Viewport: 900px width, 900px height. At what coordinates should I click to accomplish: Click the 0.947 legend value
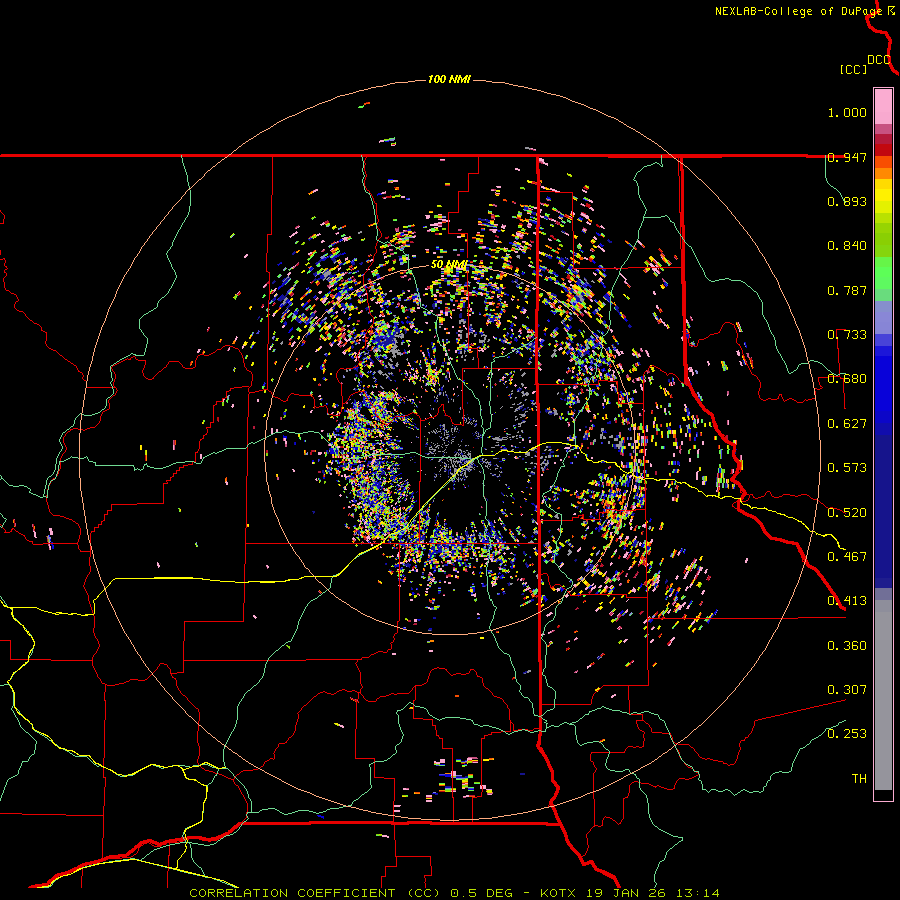[847, 157]
